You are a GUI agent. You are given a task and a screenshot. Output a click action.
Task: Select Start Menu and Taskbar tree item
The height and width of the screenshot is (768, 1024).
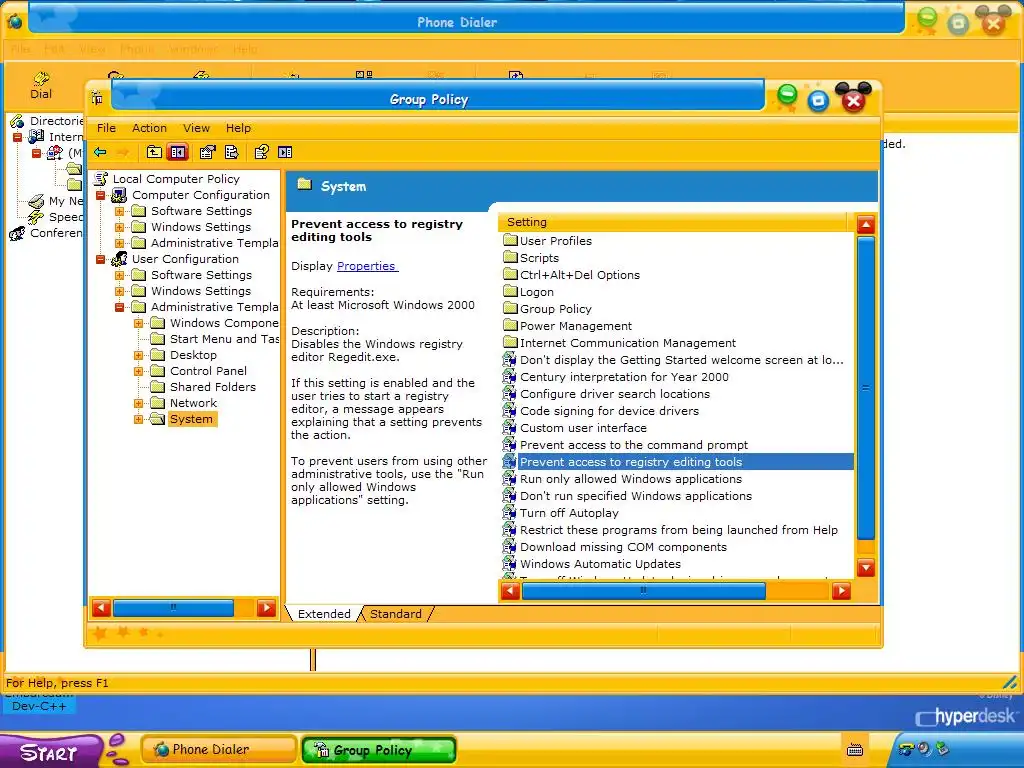pos(223,339)
